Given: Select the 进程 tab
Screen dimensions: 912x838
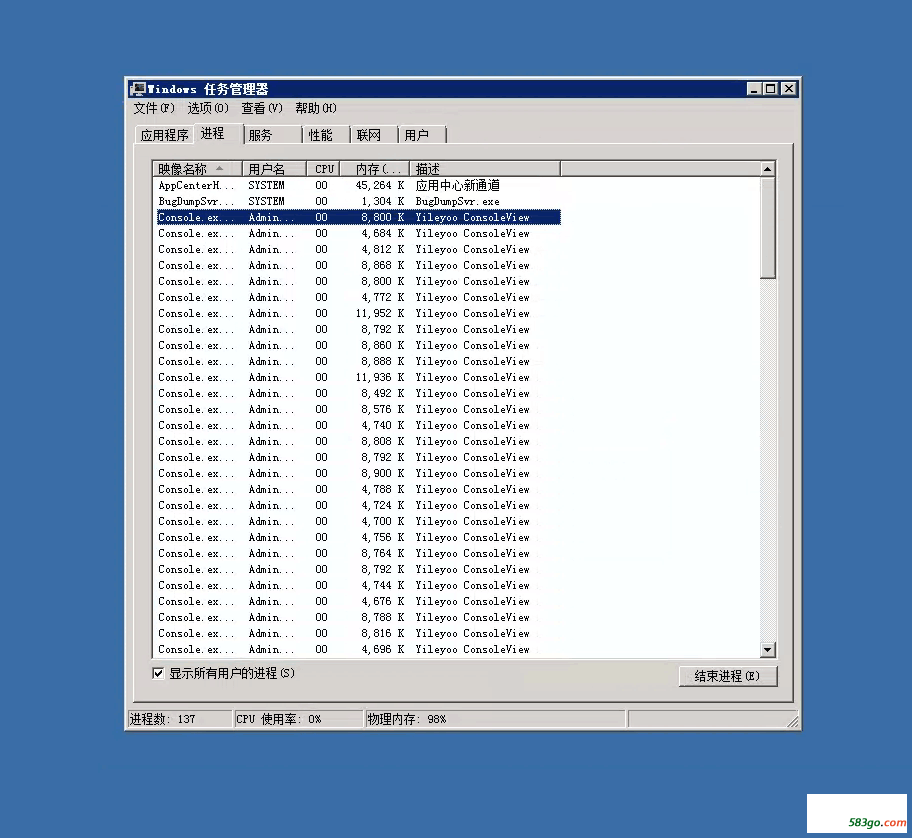Looking at the screenshot, I should (218, 133).
